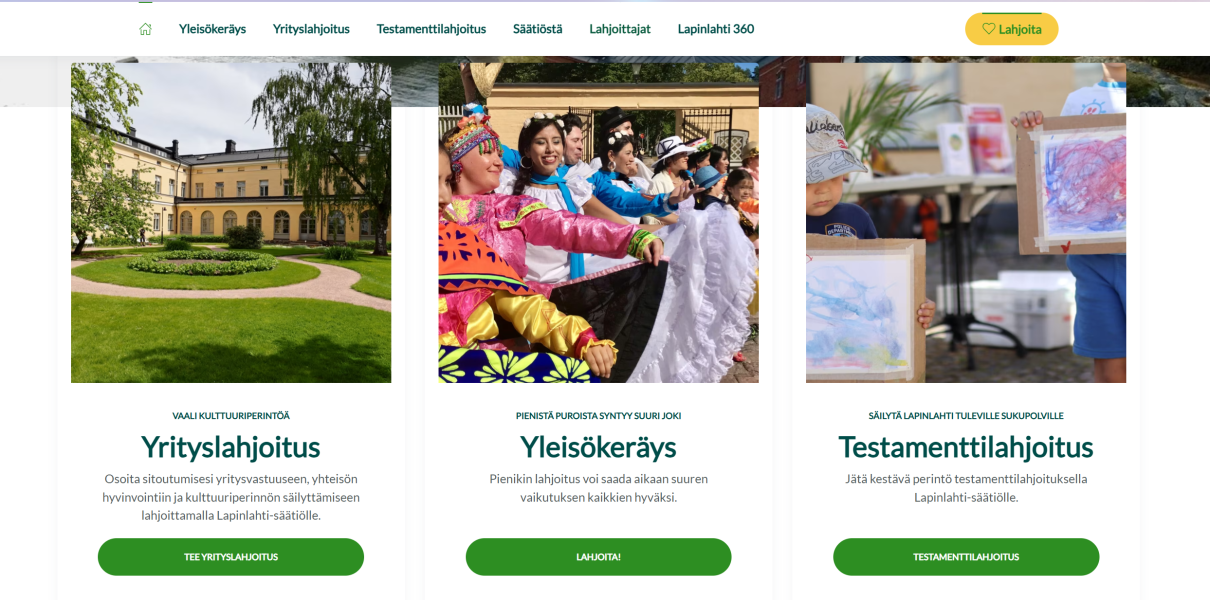
Task: Click the Tee yrityslahjoitus green button
Action: 231,557
